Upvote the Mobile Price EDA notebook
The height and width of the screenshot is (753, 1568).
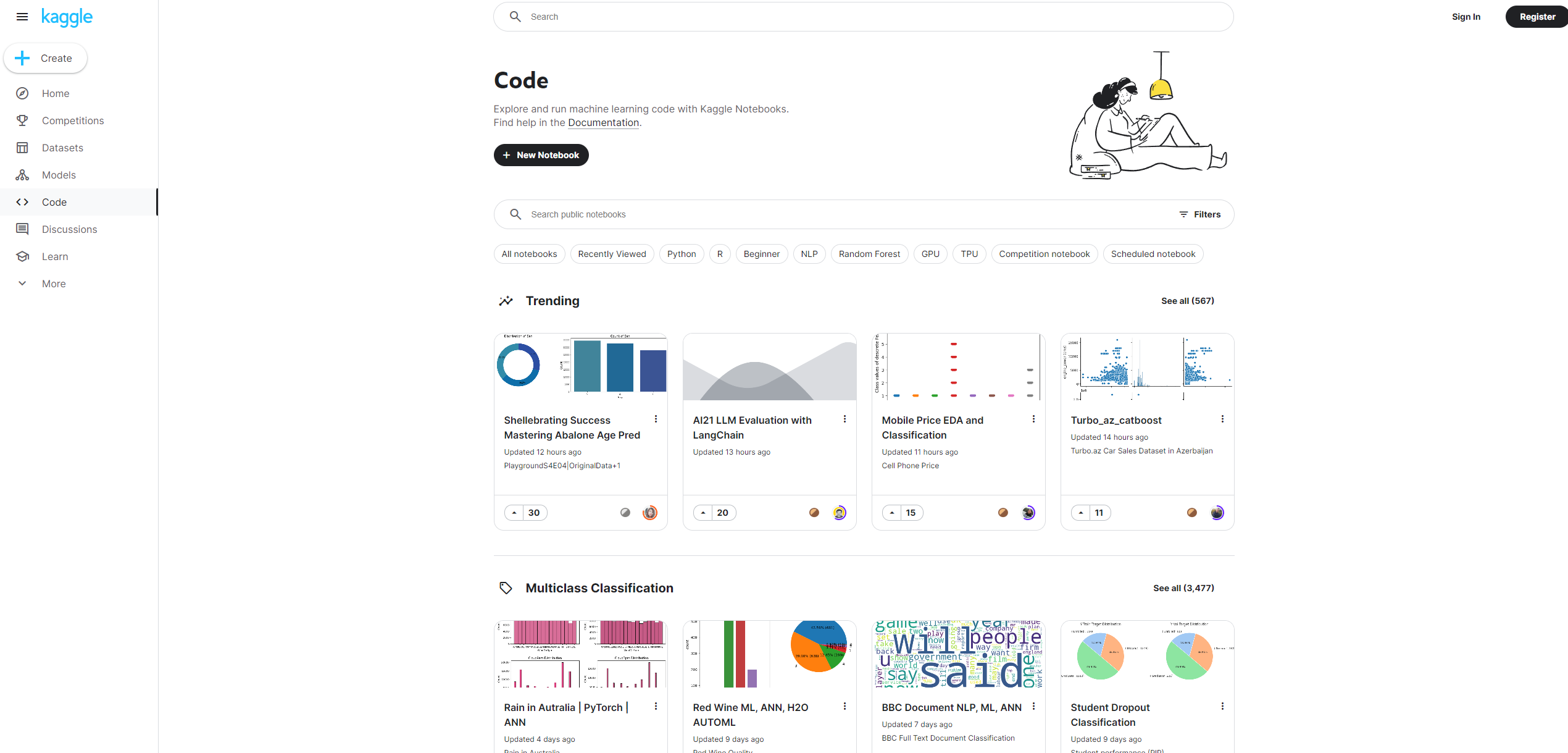pos(892,513)
